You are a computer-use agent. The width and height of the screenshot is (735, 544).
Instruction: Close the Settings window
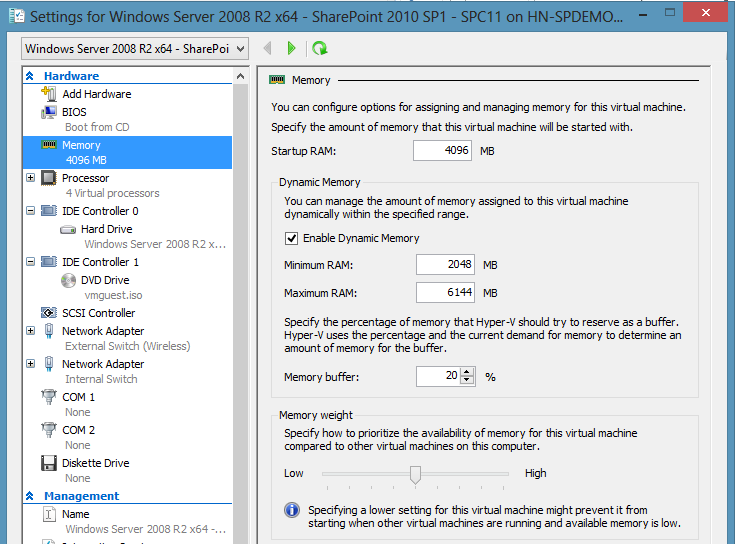[706, 13]
